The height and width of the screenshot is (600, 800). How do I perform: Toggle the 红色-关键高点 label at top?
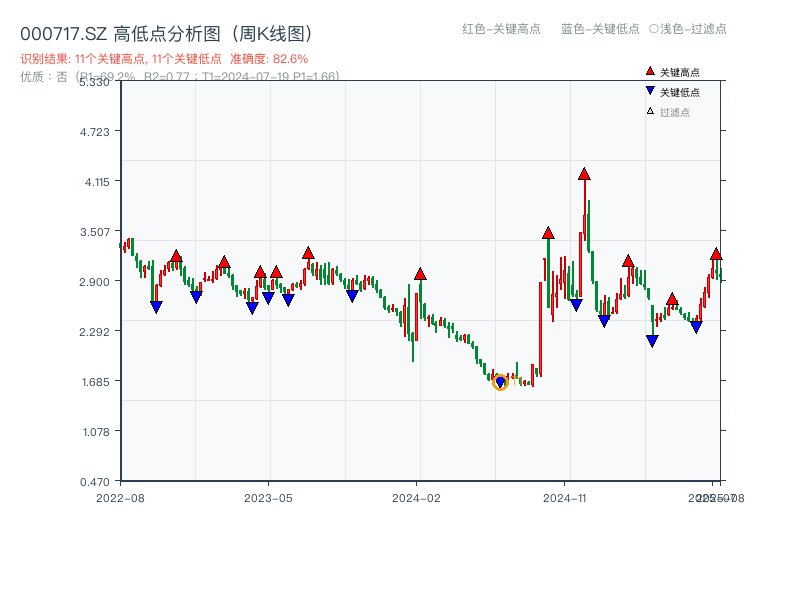pos(501,29)
